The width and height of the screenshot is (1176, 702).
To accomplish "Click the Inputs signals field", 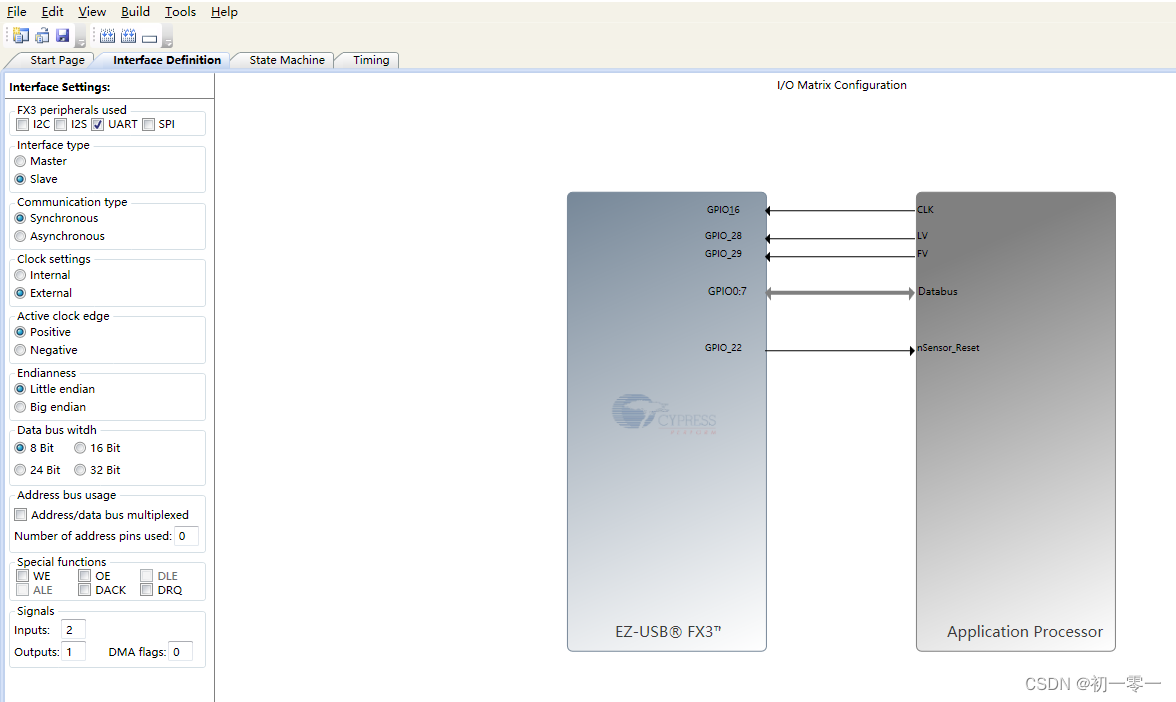I will (74, 630).
